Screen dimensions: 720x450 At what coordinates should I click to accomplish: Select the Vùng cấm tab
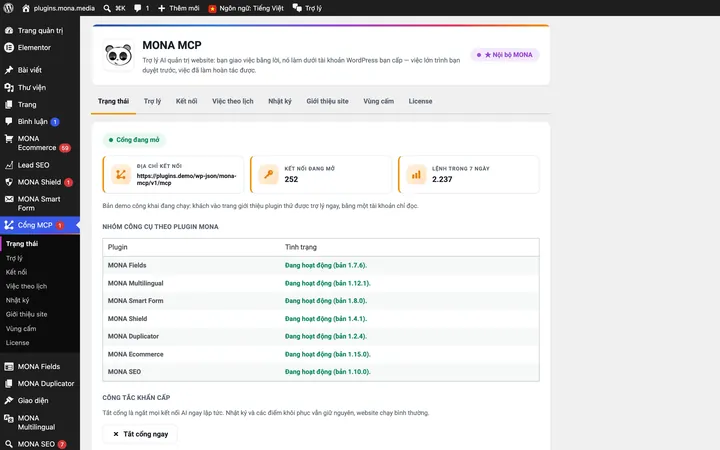pos(378,101)
